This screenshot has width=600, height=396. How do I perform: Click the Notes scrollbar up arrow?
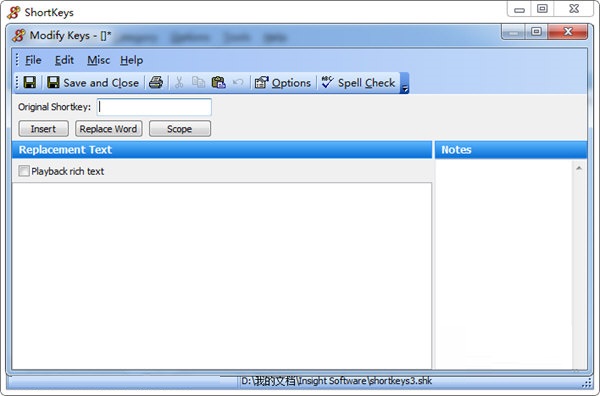coord(579,168)
